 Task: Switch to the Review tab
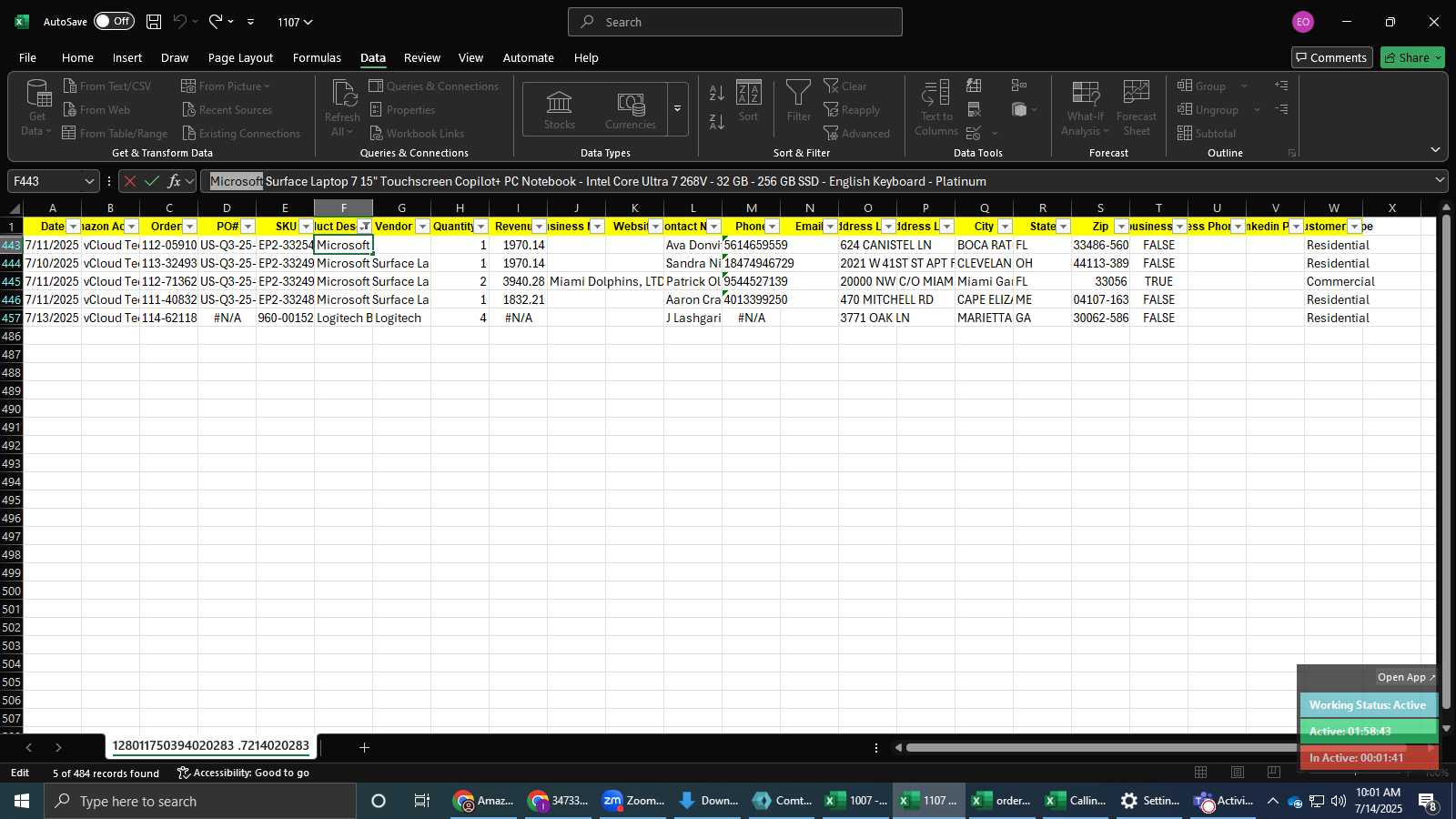[x=422, y=57]
